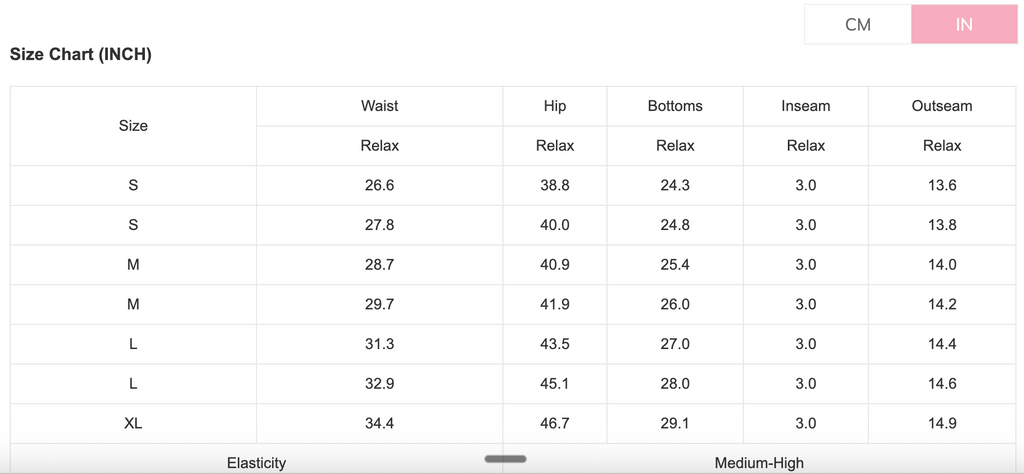Select the IN unit toggle
Viewport: 1024px width, 474px height.
[964, 24]
